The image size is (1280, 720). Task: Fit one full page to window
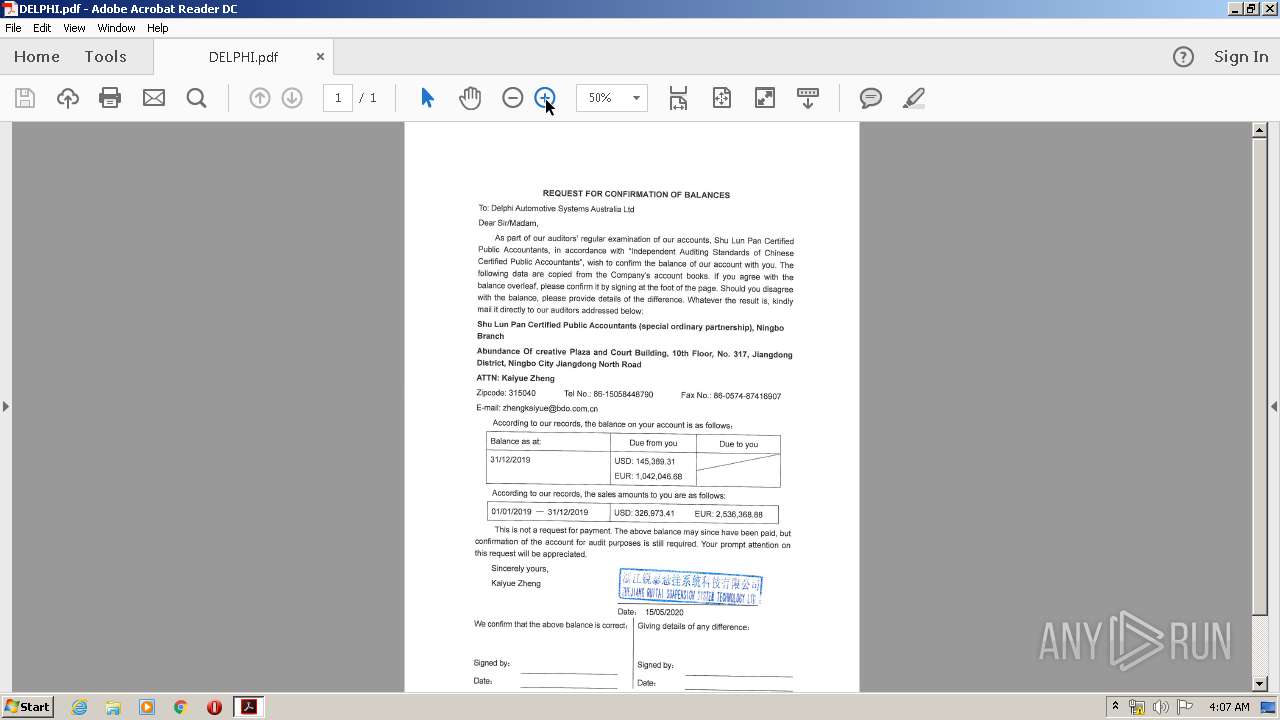pyautogui.click(x=722, y=98)
